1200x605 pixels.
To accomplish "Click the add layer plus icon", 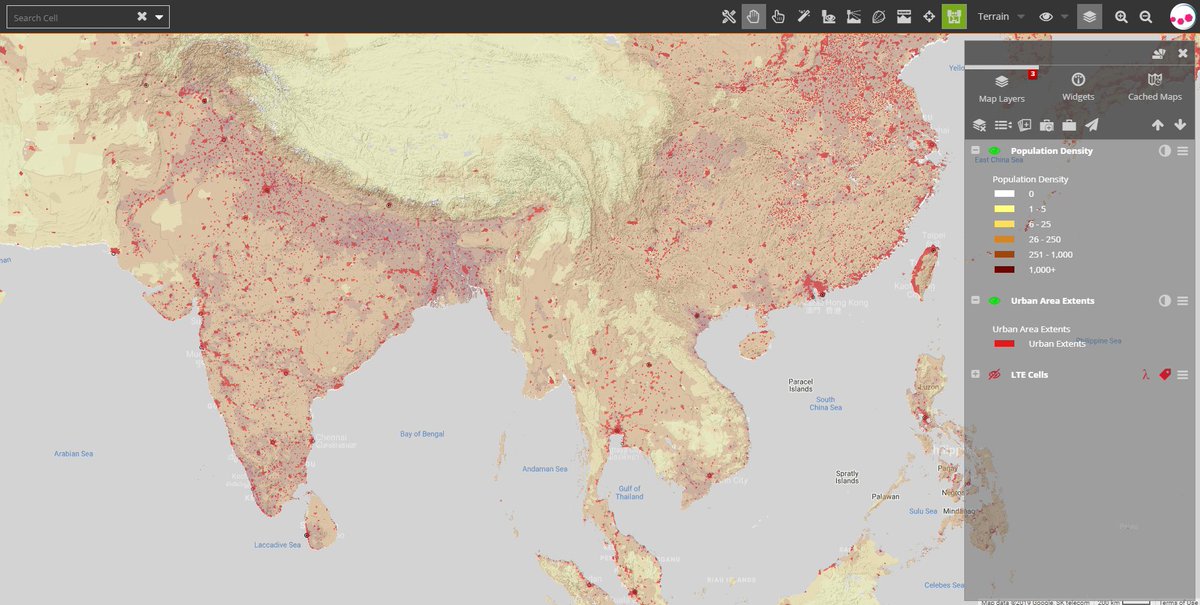I will 1025,125.
